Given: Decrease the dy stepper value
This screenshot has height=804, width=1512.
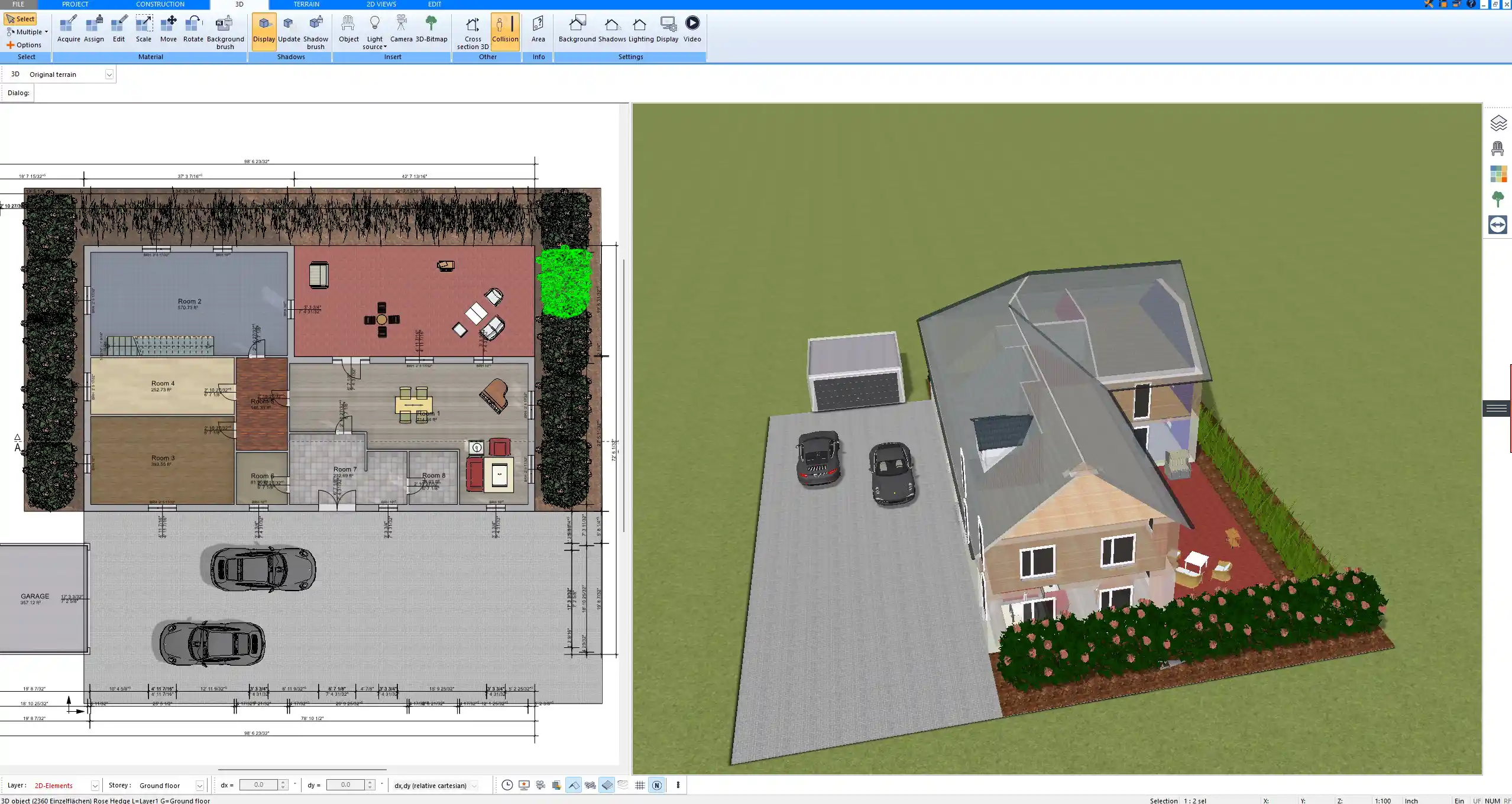Looking at the screenshot, I should pyautogui.click(x=370, y=788).
